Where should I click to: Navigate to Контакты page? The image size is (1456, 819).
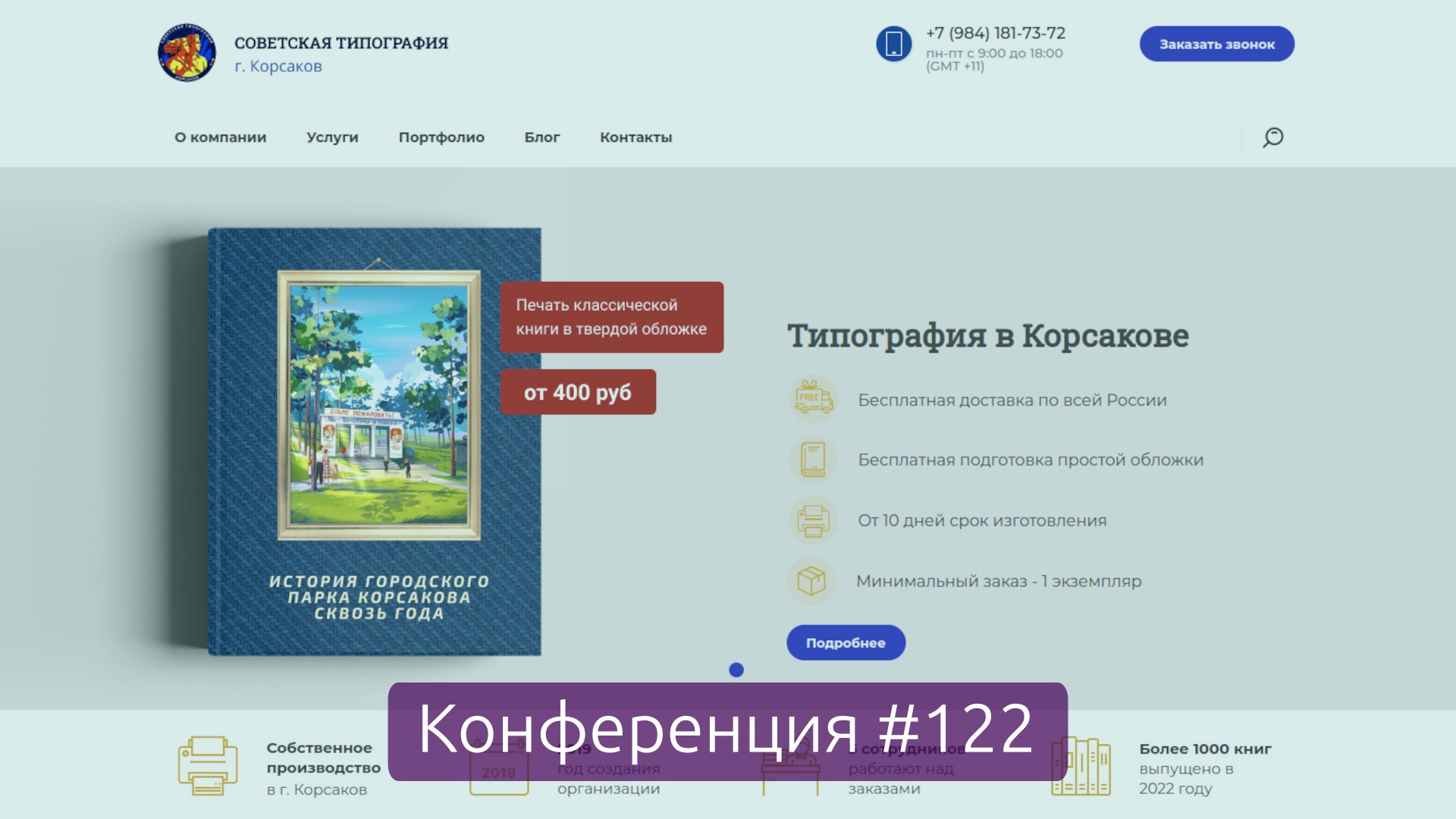pyautogui.click(x=635, y=137)
